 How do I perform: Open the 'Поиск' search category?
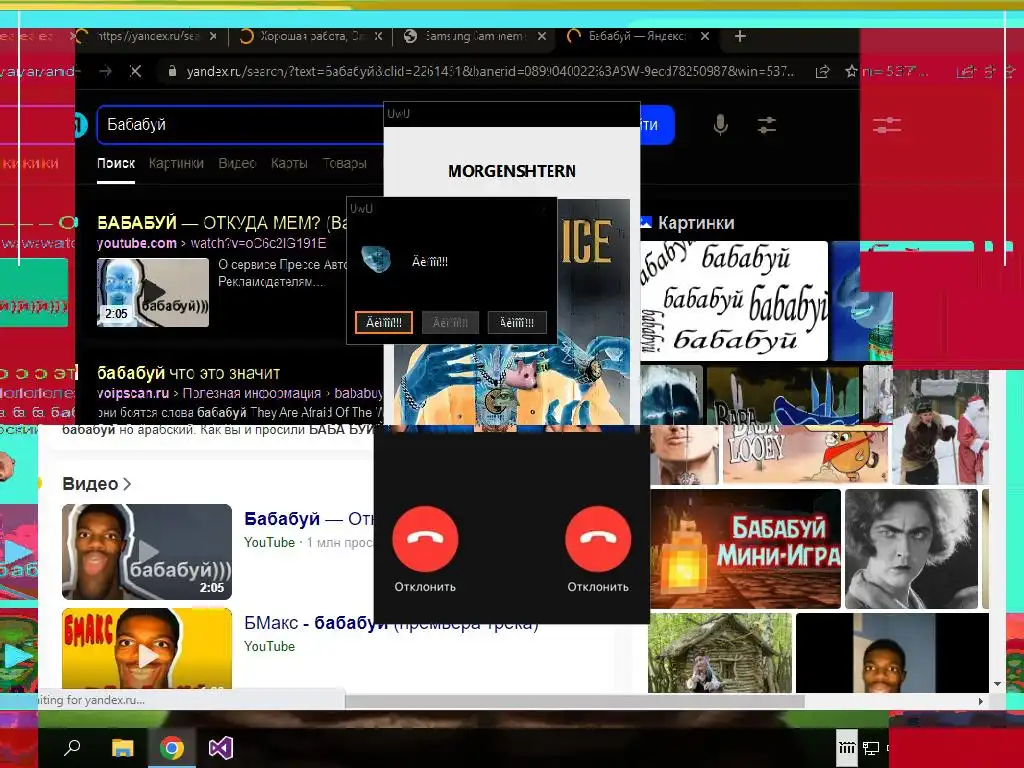116,163
